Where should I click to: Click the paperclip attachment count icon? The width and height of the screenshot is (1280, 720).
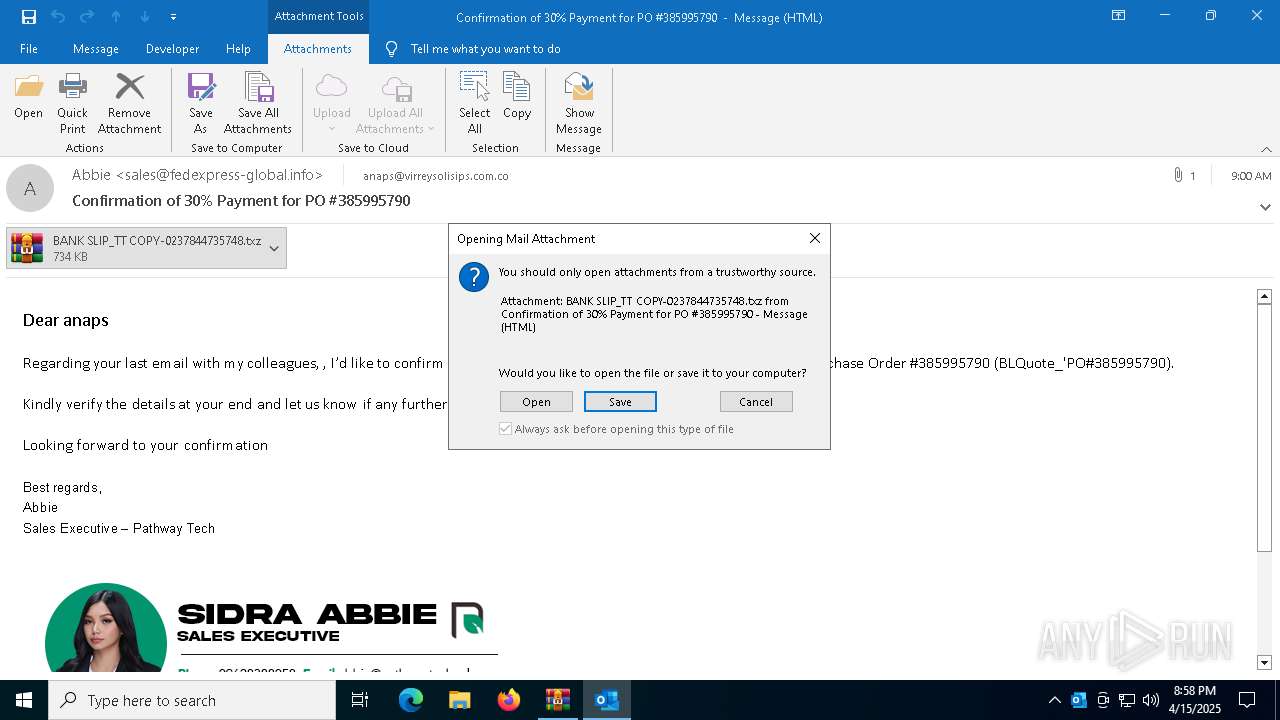pyautogui.click(x=1178, y=175)
